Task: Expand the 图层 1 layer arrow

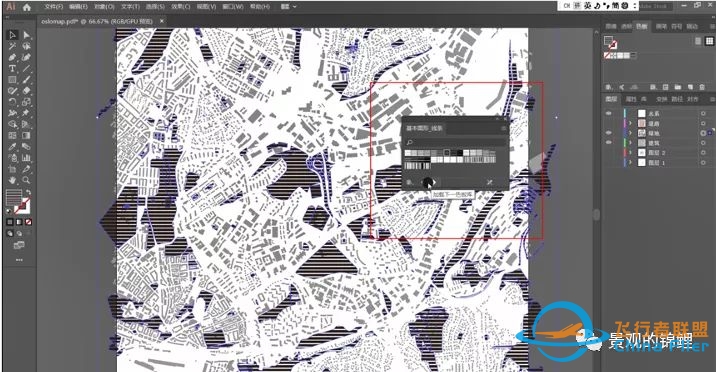Action: 631,162
